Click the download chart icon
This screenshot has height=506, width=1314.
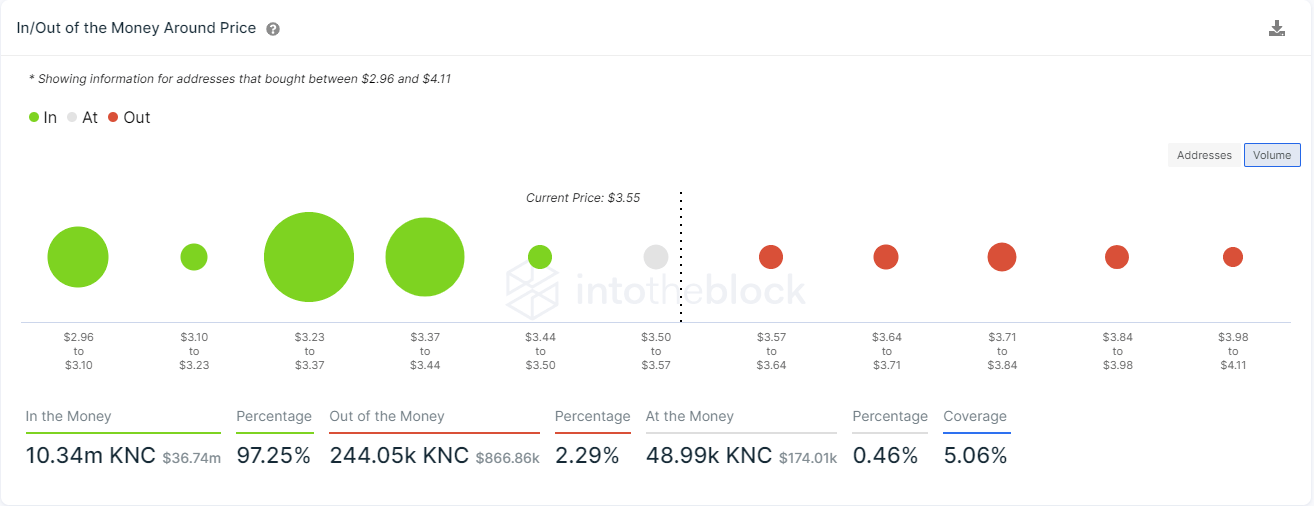click(1276, 28)
